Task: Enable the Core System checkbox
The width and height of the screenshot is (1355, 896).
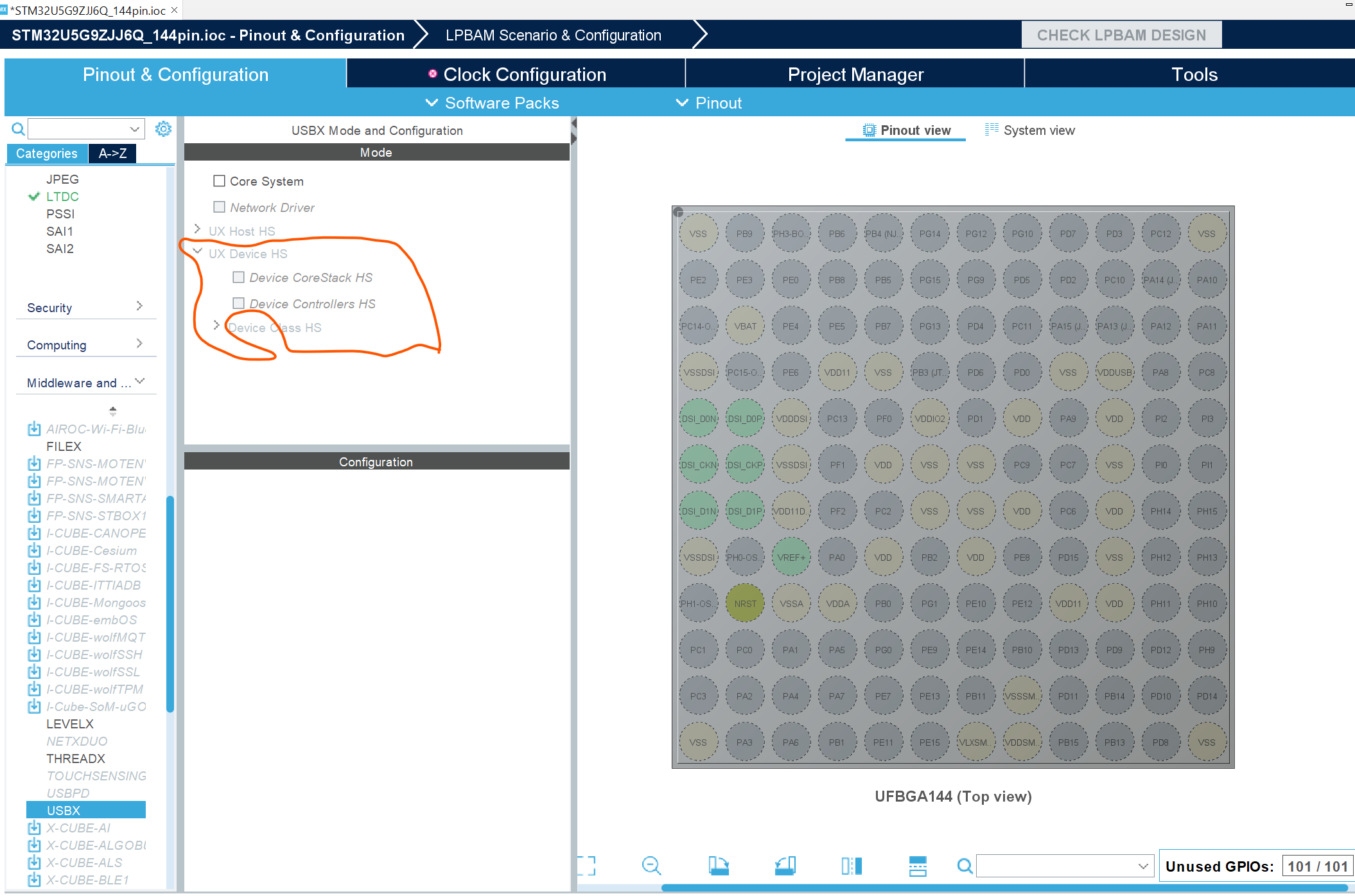Action: tap(220, 181)
